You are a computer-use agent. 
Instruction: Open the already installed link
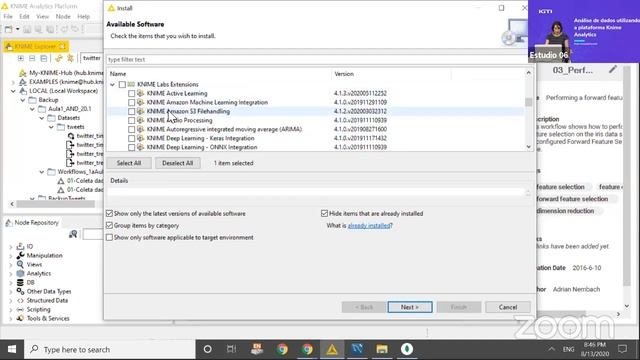[x=369, y=225]
